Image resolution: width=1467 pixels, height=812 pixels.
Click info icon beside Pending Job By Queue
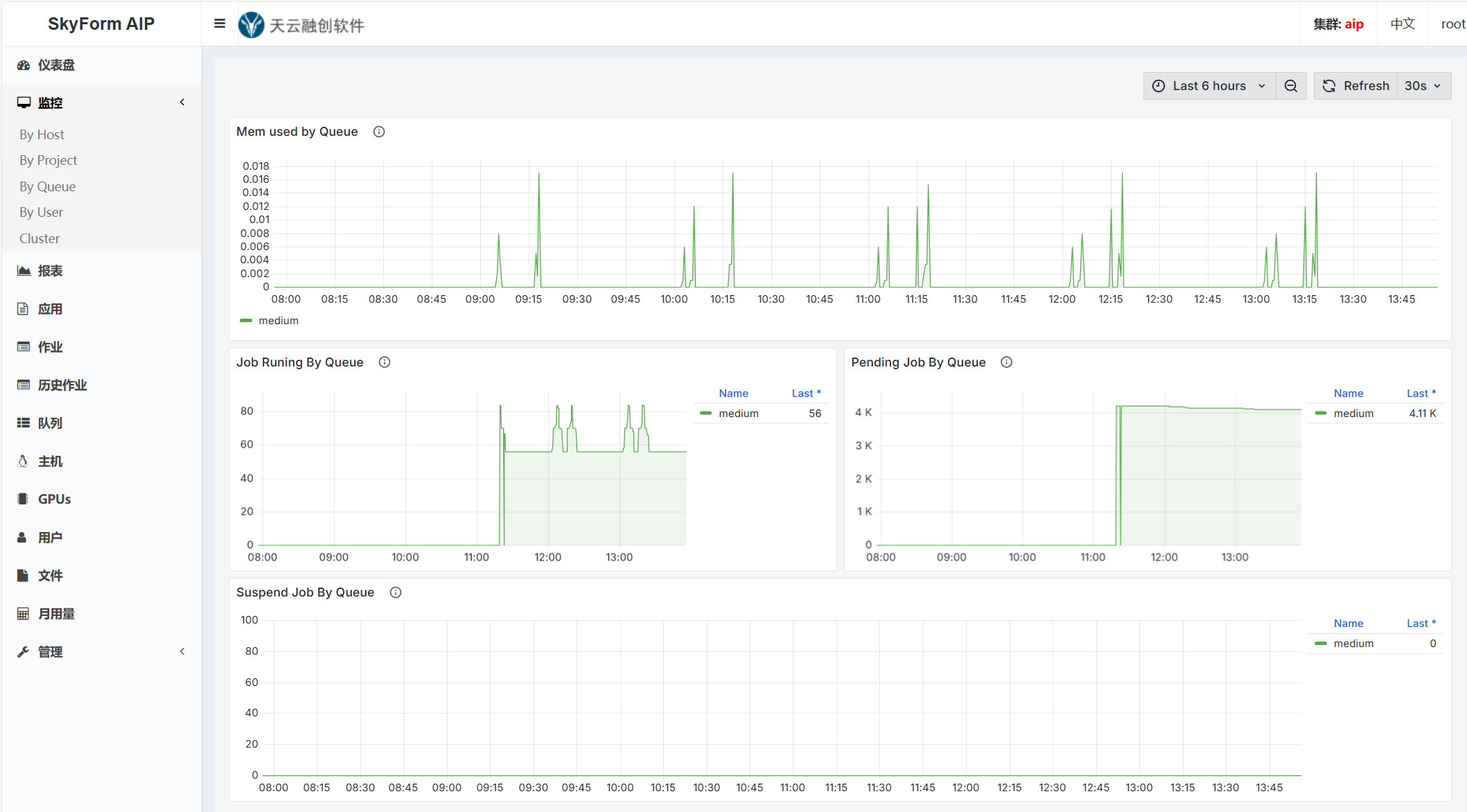pyautogui.click(x=1007, y=362)
